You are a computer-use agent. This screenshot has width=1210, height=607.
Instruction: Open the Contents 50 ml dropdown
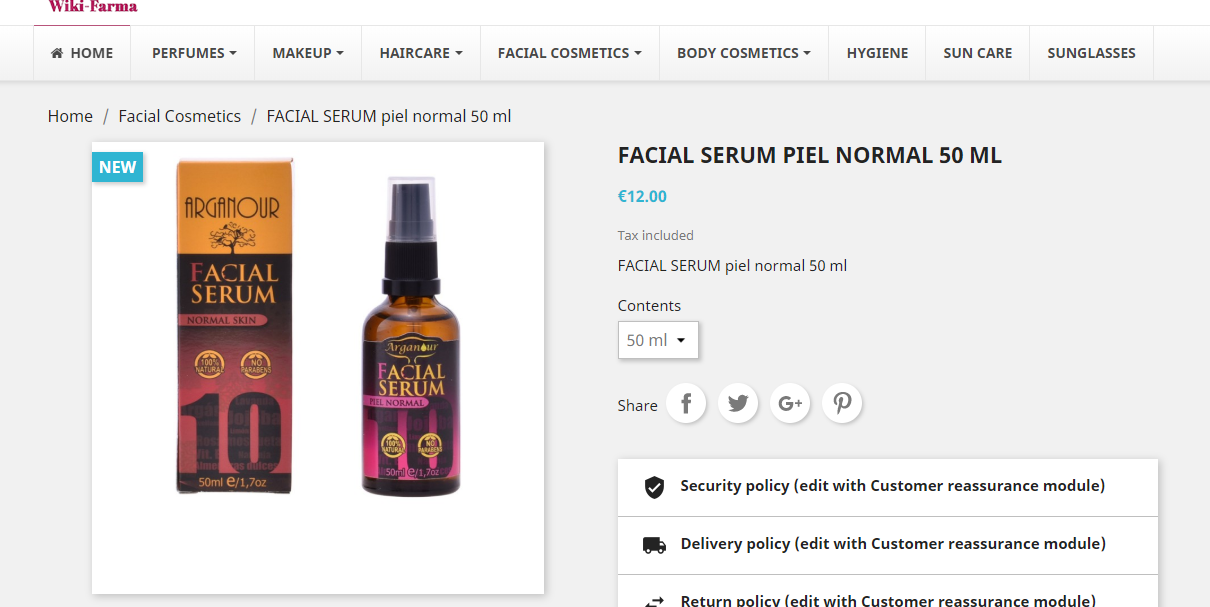(x=658, y=340)
